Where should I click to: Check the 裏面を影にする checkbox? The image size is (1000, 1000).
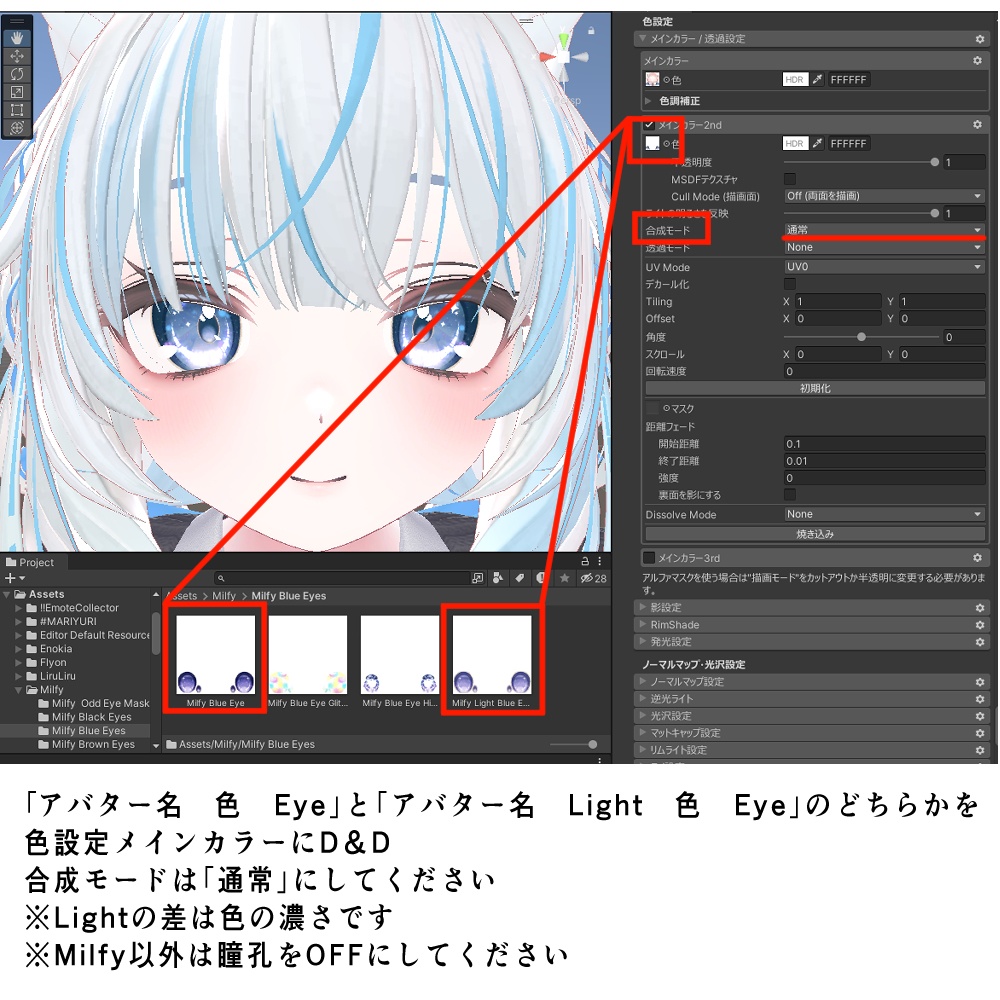pos(789,494)
